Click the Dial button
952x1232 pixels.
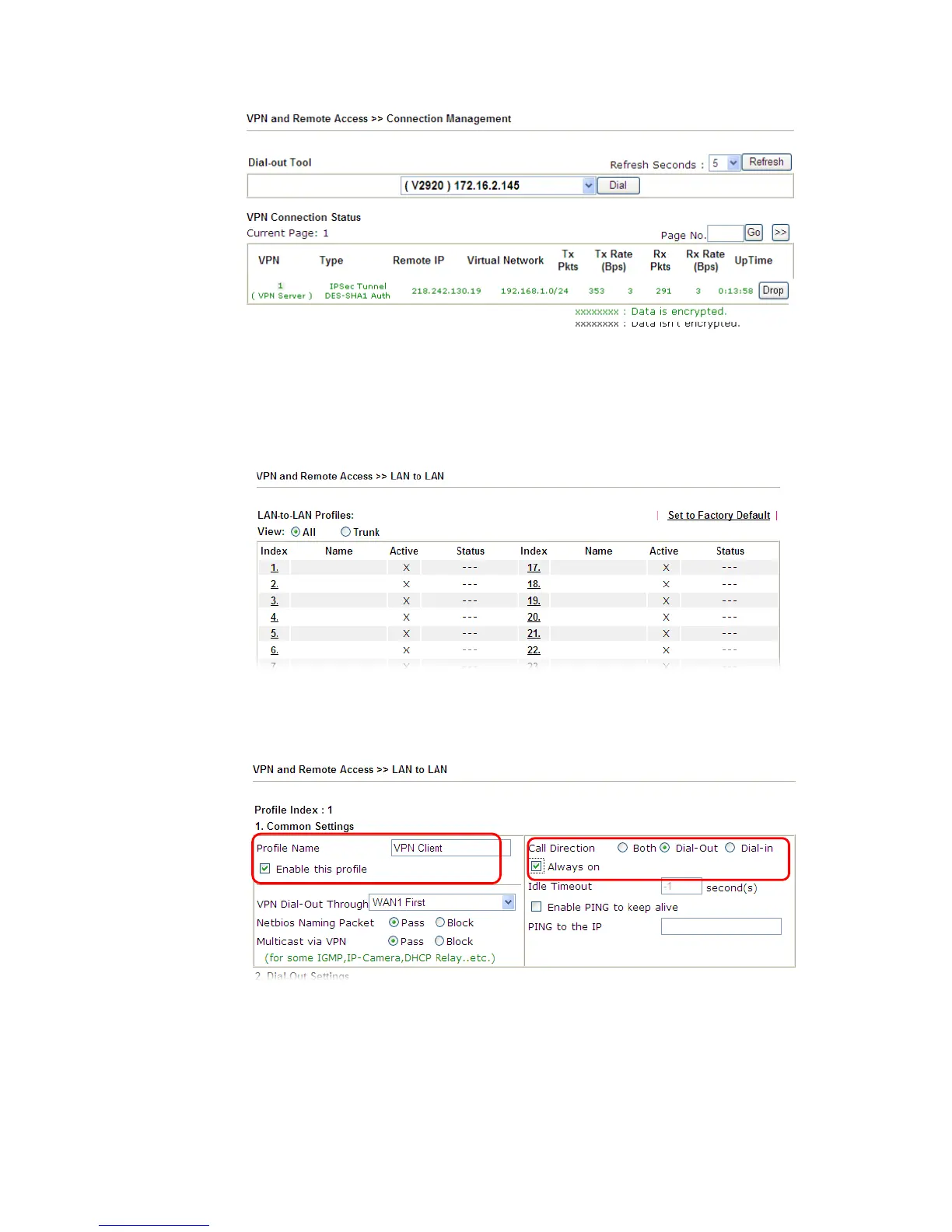(x=618, y=186)
